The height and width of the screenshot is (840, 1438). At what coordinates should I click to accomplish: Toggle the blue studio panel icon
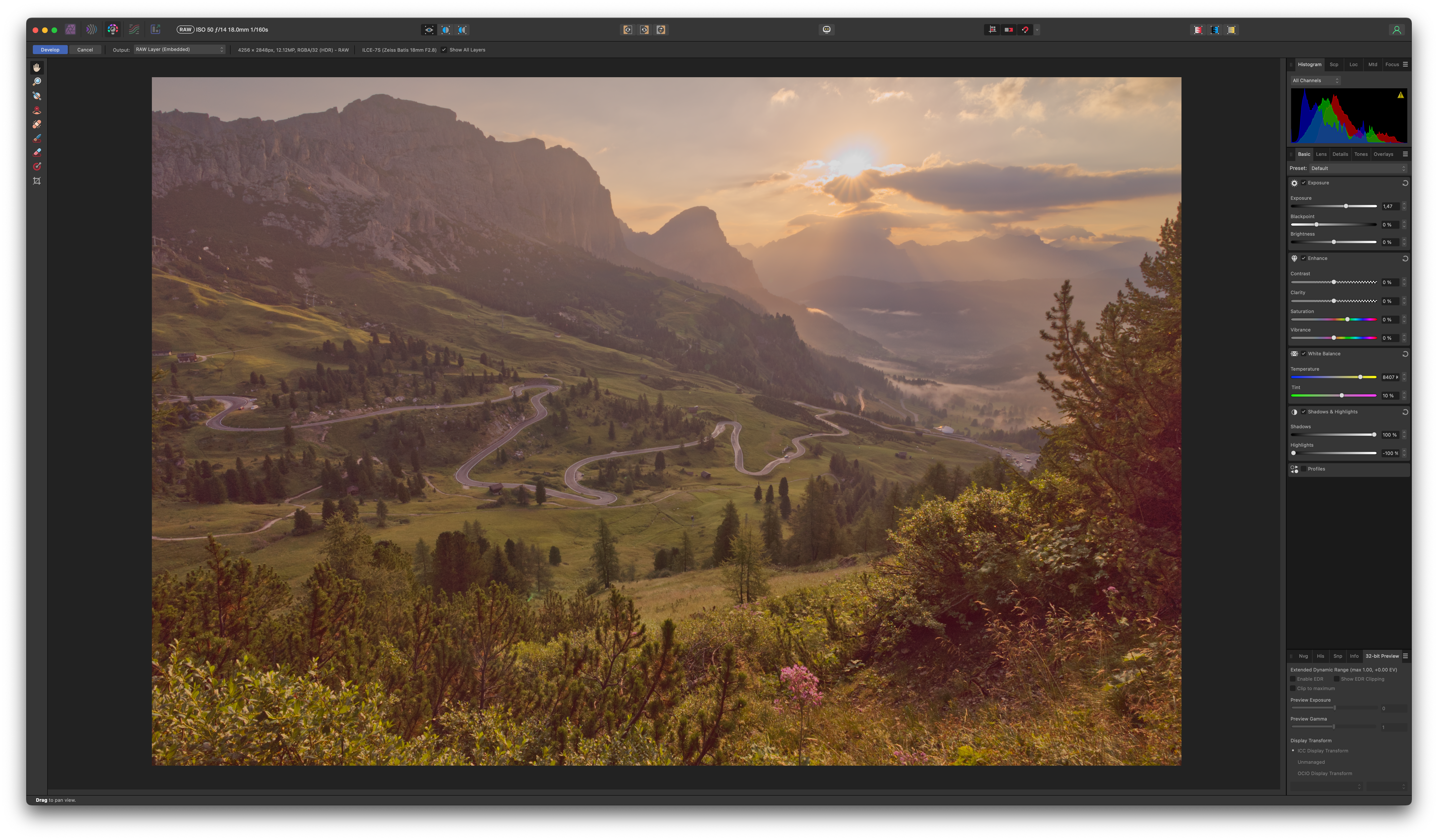(1215, 30)
